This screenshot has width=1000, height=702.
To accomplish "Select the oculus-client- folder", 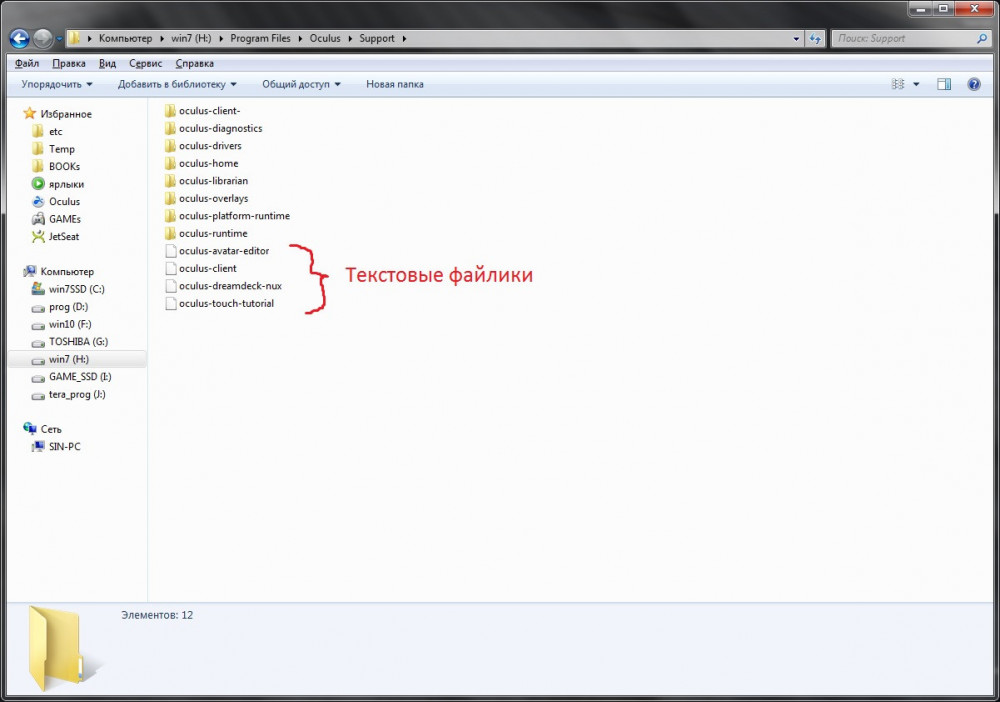I will (x=202, y=111).
